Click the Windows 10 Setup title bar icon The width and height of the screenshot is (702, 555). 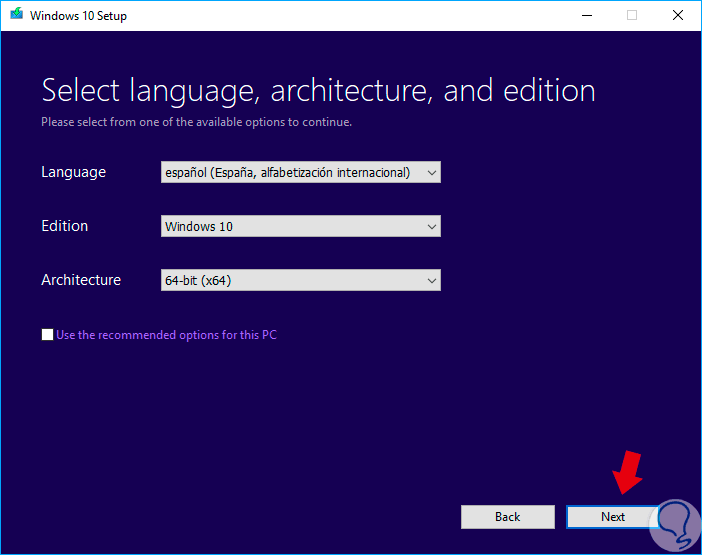click(17, 14)
